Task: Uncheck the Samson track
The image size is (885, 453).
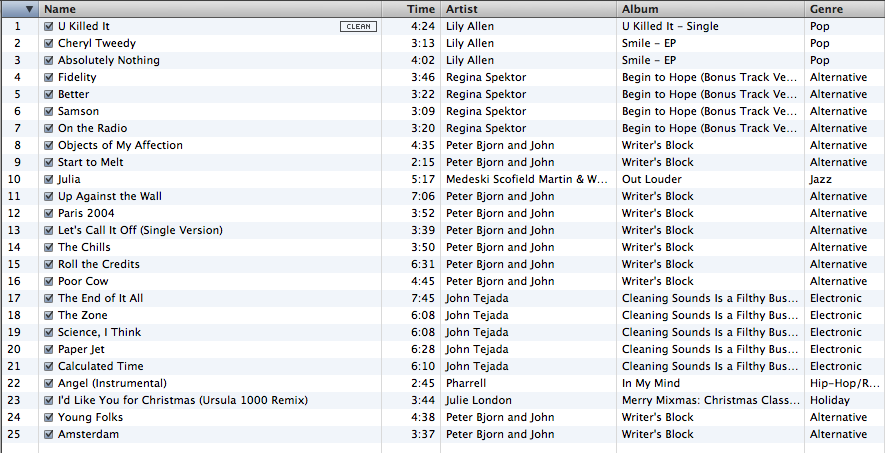Action: [49, 111]
